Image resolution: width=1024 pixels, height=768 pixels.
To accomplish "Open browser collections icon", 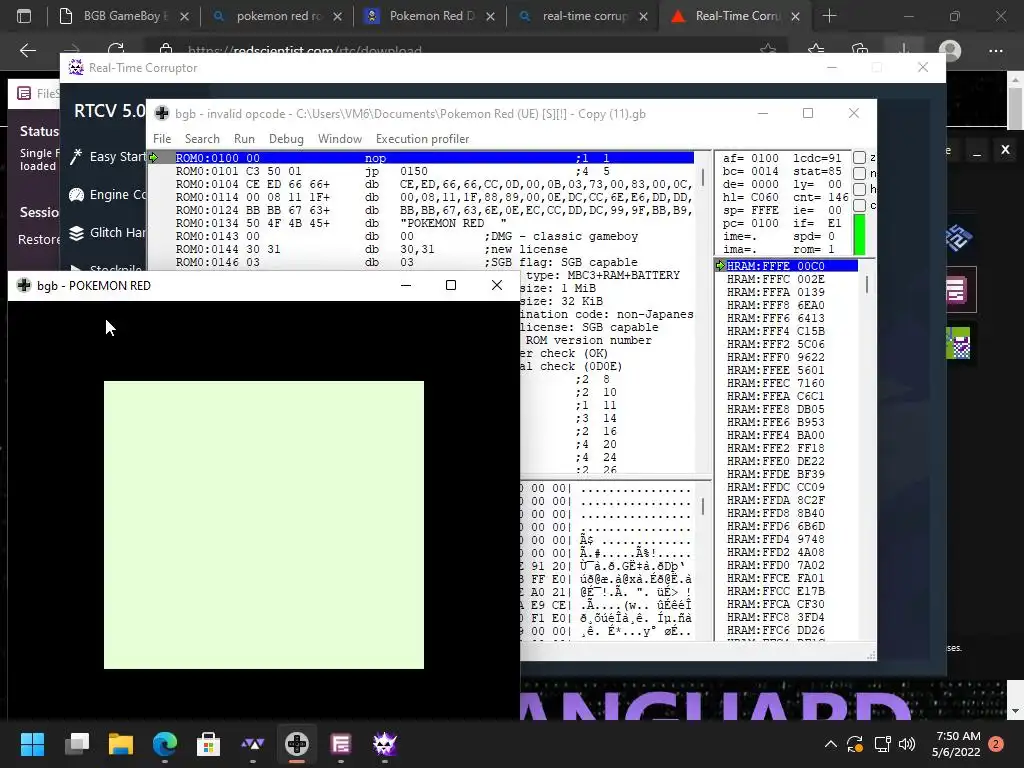I will [860, 50].
